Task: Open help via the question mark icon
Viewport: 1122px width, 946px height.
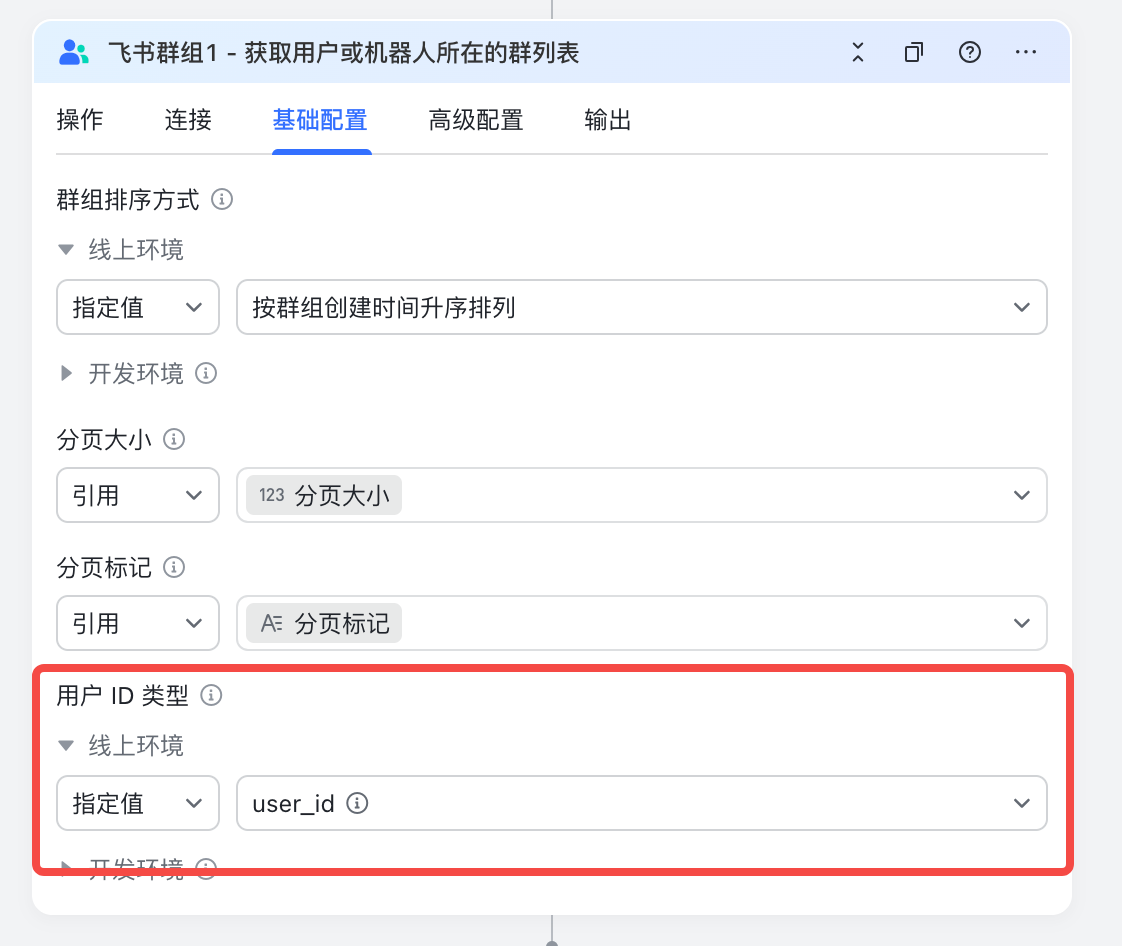Action: [x=970, y=52]
